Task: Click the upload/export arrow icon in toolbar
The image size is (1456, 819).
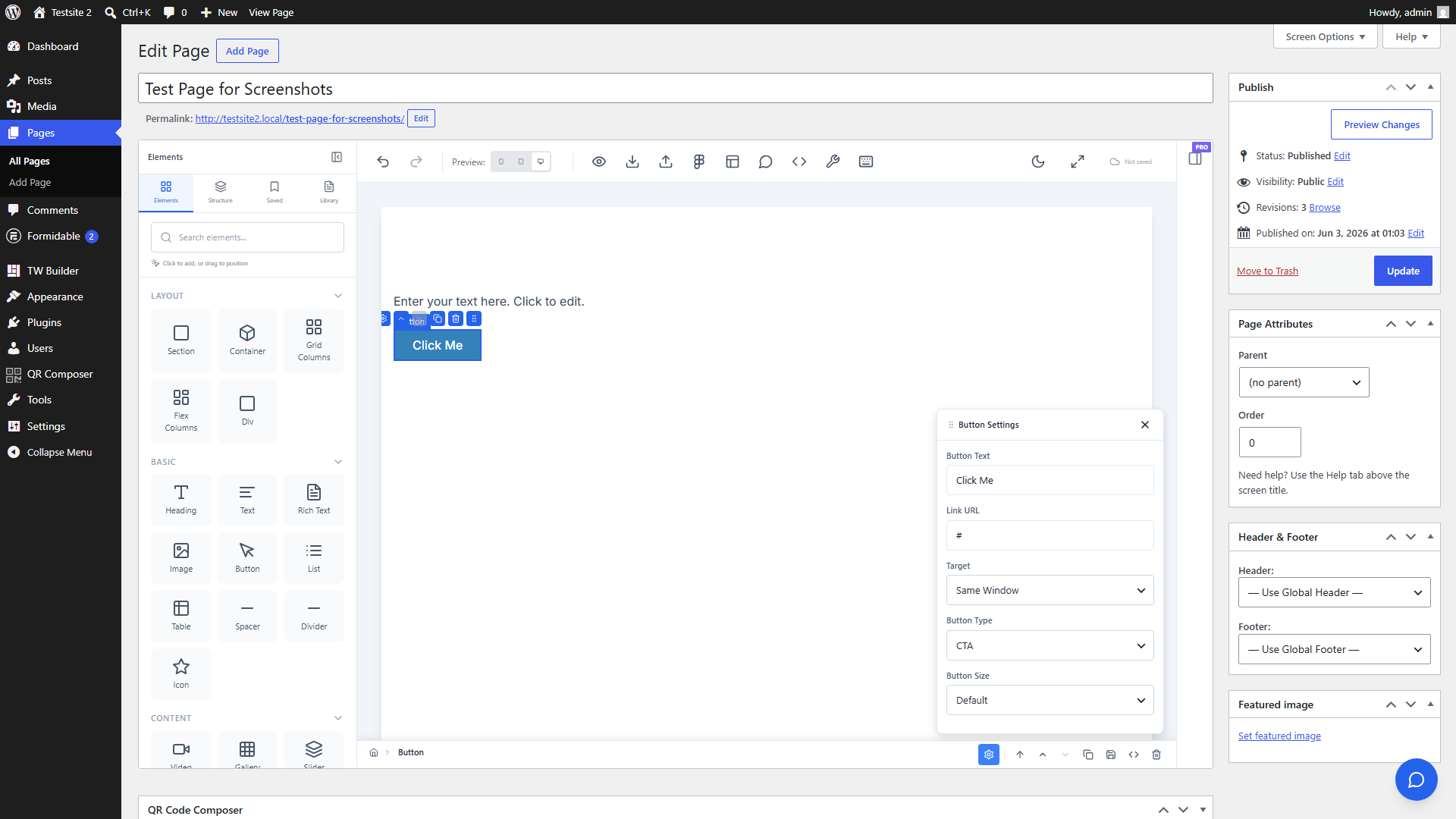Action: coord(666,162)
